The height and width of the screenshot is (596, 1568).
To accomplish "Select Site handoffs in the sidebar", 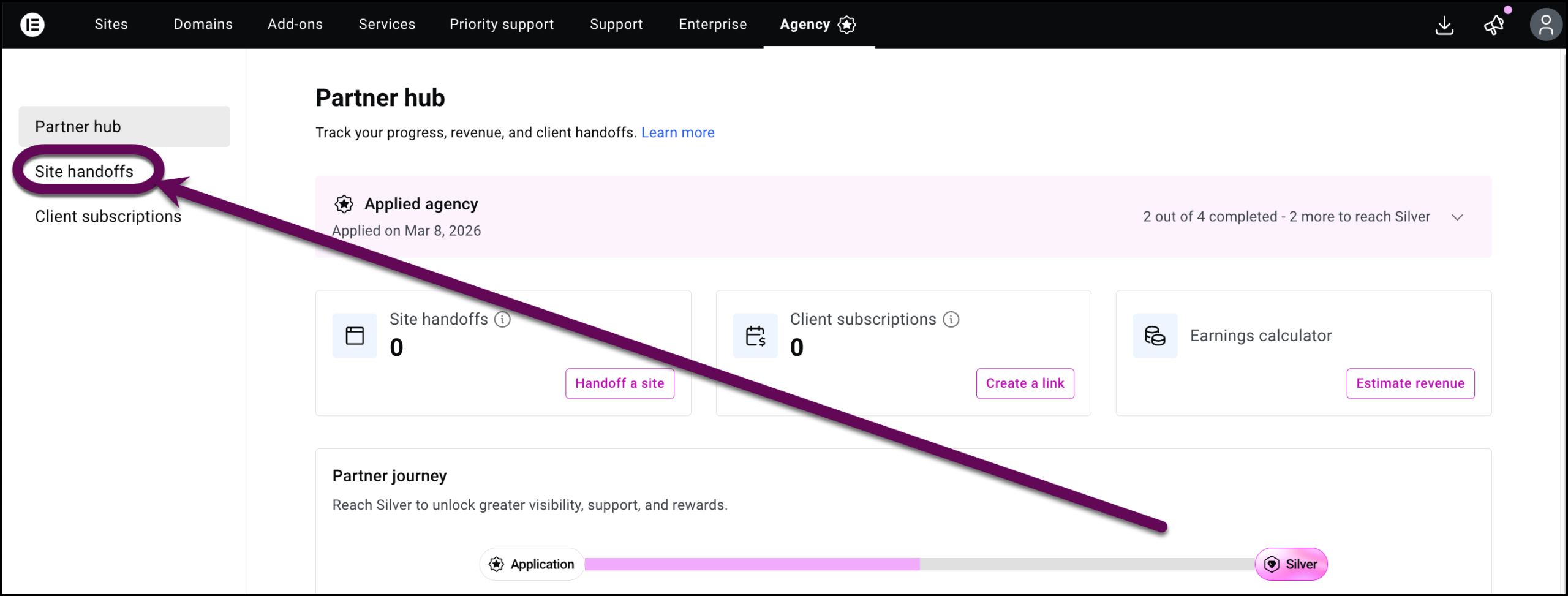I will (85, 171).
